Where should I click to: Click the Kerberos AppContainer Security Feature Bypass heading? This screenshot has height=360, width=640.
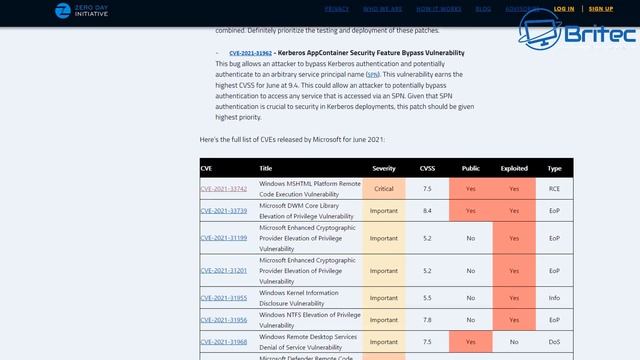pyautogui.click(x=371, y=53)
